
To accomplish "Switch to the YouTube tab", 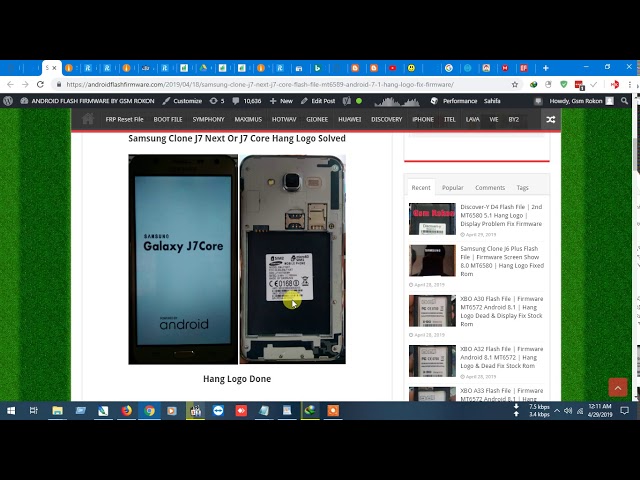I will (393, 68).
